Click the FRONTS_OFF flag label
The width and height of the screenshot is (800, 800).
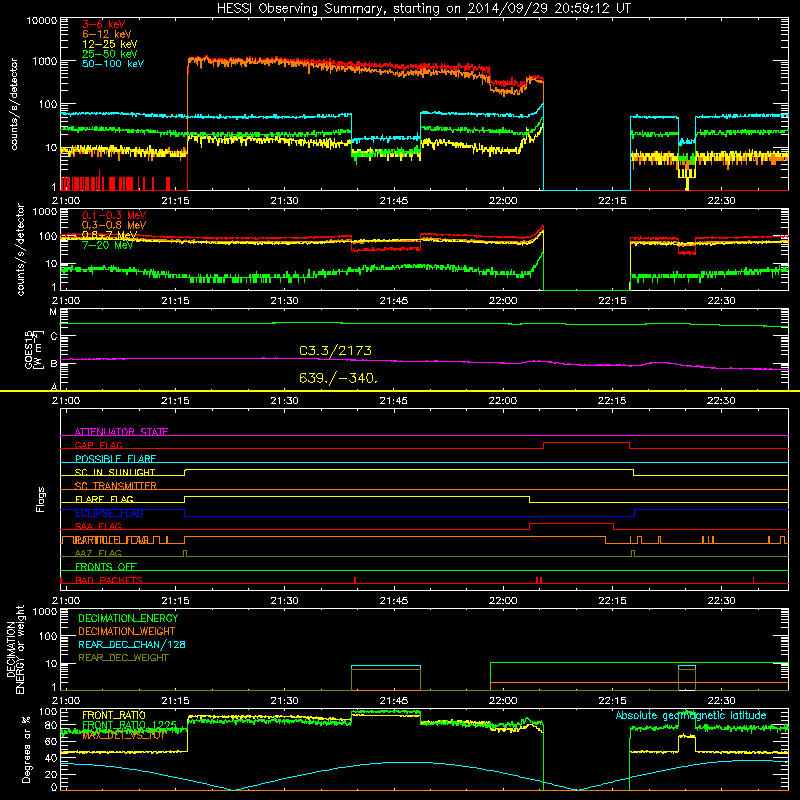(x=106, y=567)
